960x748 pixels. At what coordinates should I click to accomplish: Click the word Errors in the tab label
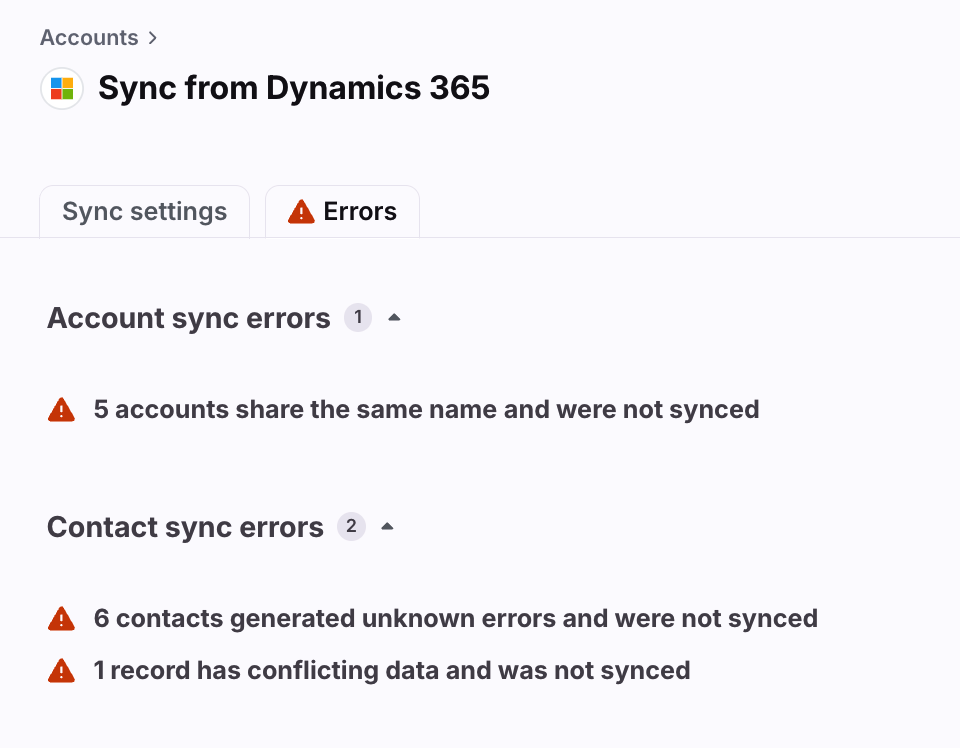point(360,212)
